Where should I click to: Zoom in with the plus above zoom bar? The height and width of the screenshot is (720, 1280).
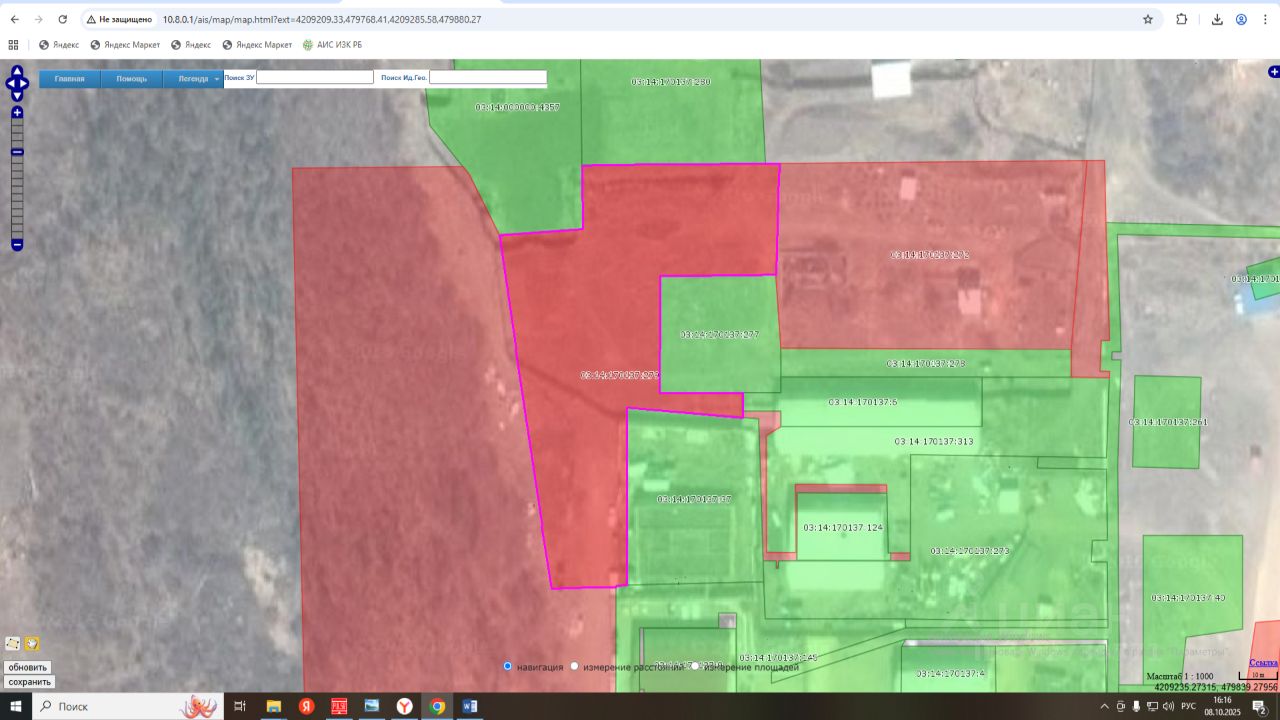(17, 113)
